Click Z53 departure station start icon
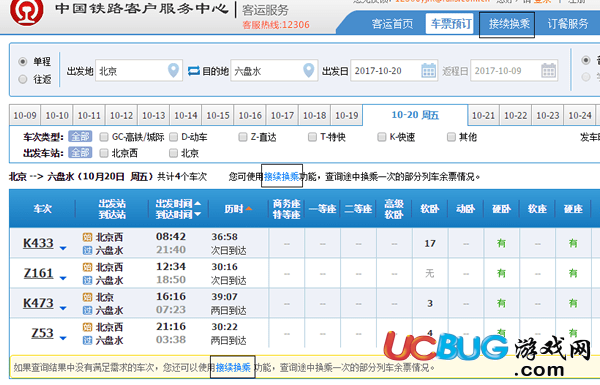The height and width of the screenshot is (385, 600). (87, 327)
